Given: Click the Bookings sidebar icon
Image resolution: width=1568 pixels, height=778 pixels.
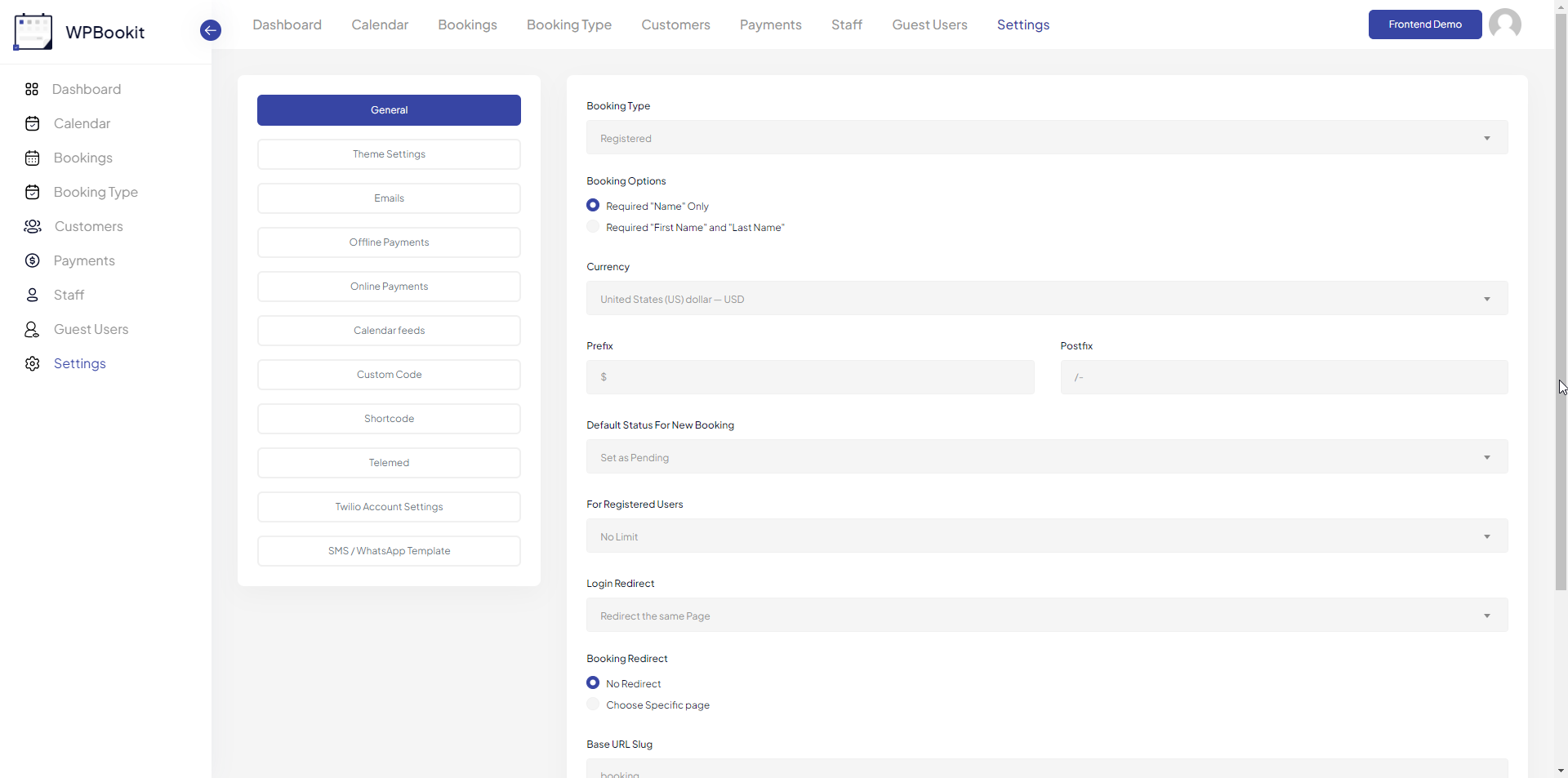Looking at the screenshot, I should point(32,158).
